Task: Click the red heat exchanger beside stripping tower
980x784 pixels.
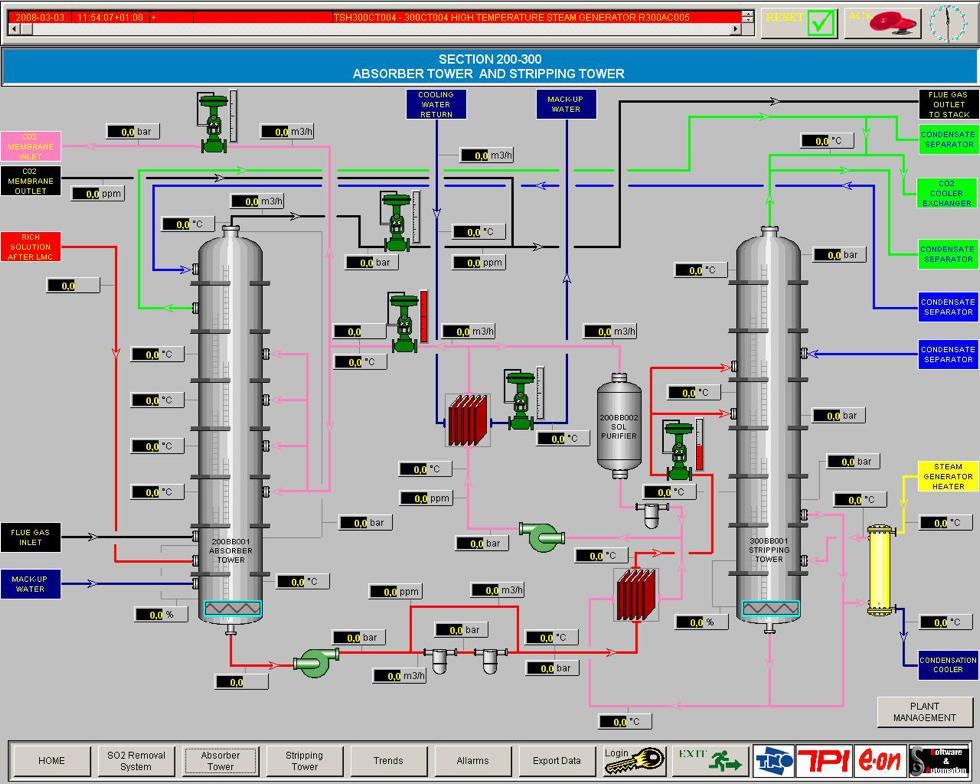Action: (x=636, y=596)
